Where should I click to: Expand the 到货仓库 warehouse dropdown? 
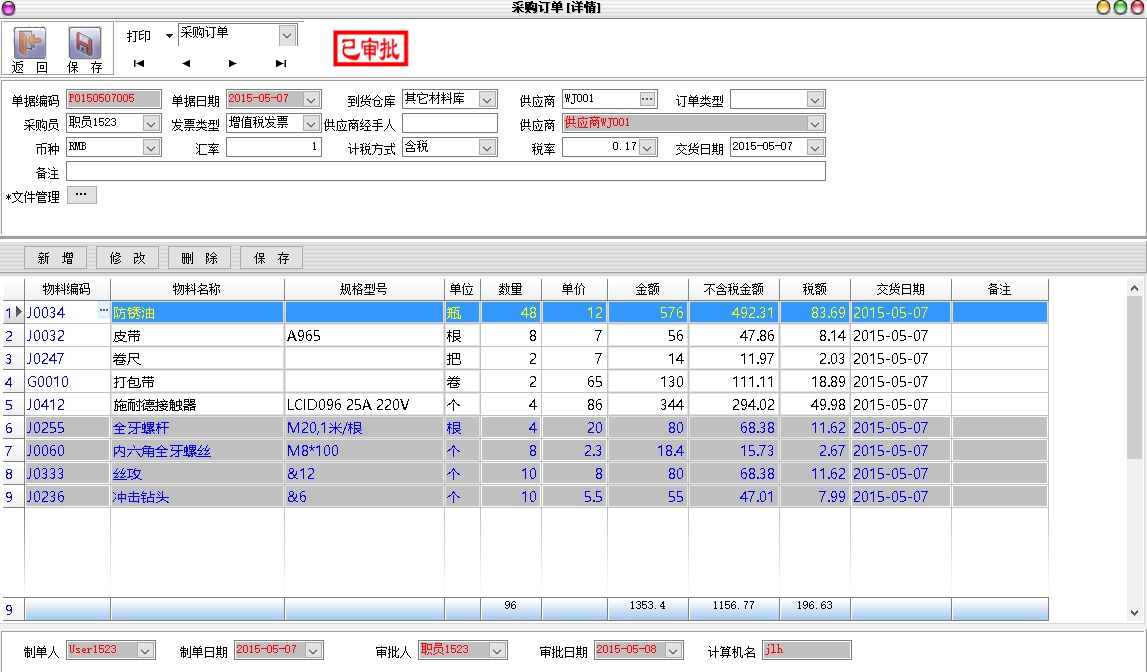tap(487, 99)
